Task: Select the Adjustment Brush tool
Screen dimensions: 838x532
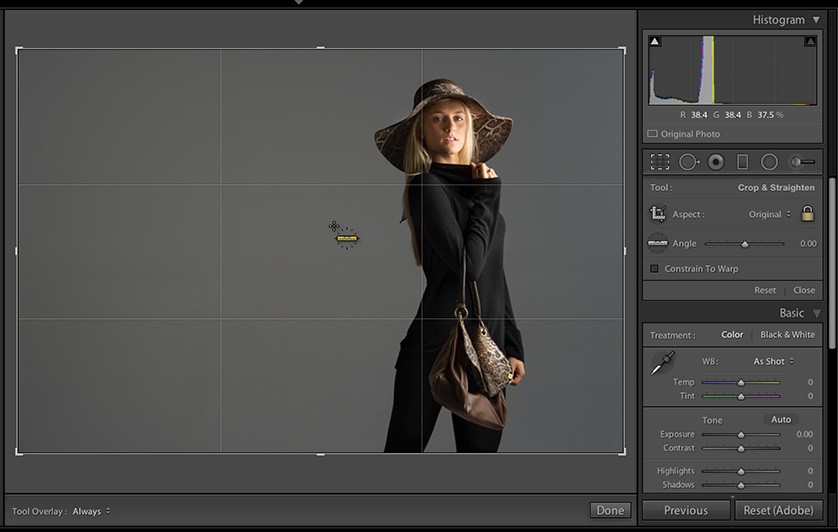Action: pyautogui.click(x=803, y=162)
